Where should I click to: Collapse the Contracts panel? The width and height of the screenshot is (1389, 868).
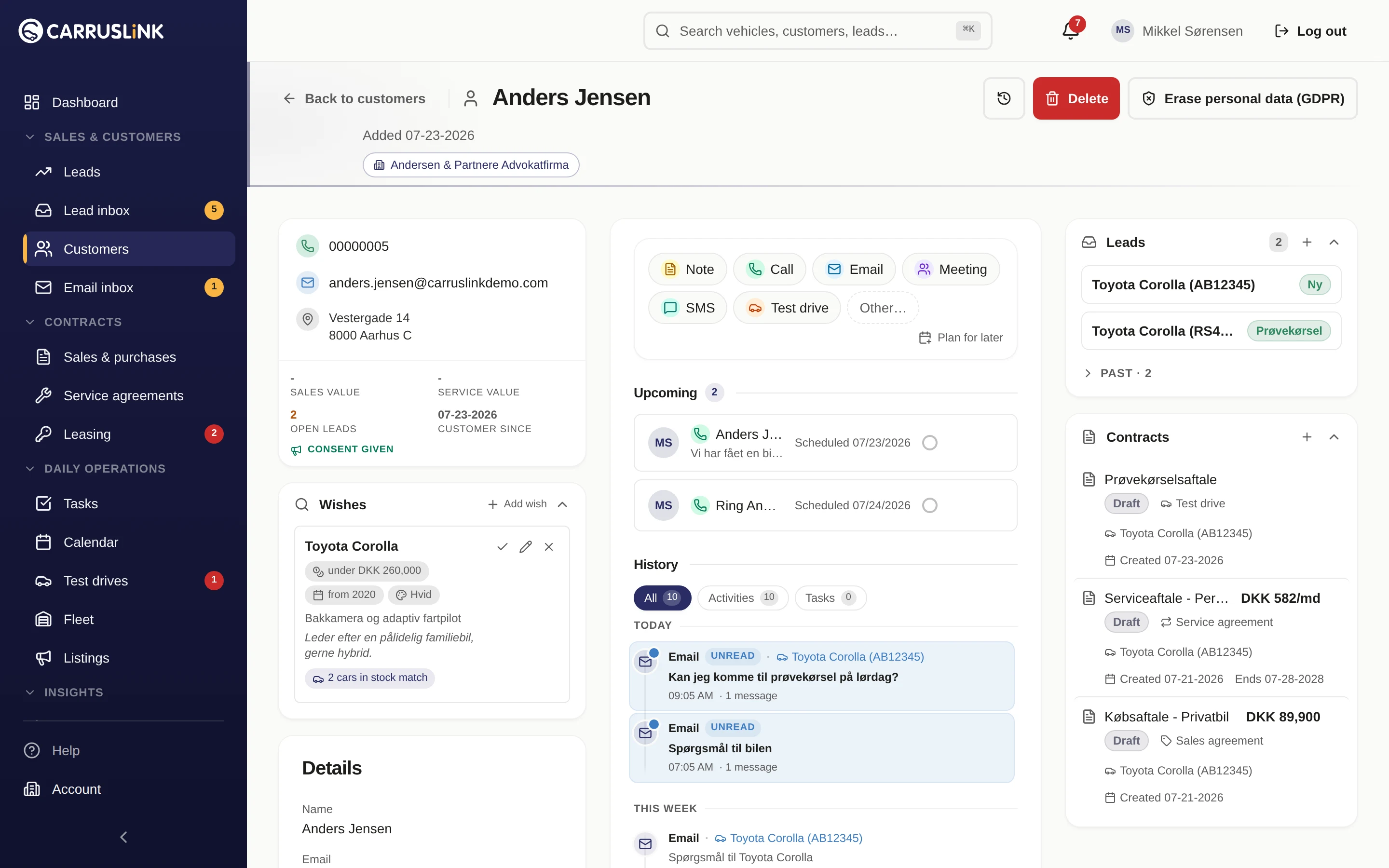tap(1334, 437)
